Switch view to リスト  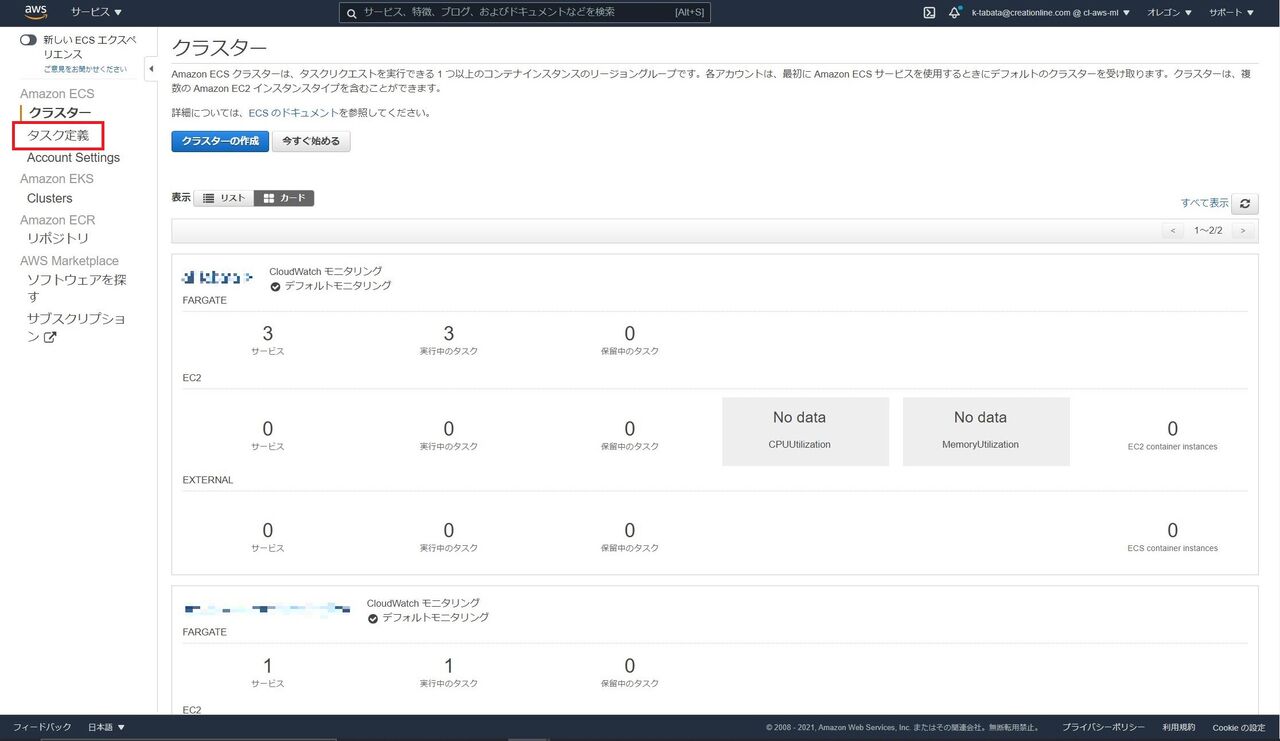point(224,198)
